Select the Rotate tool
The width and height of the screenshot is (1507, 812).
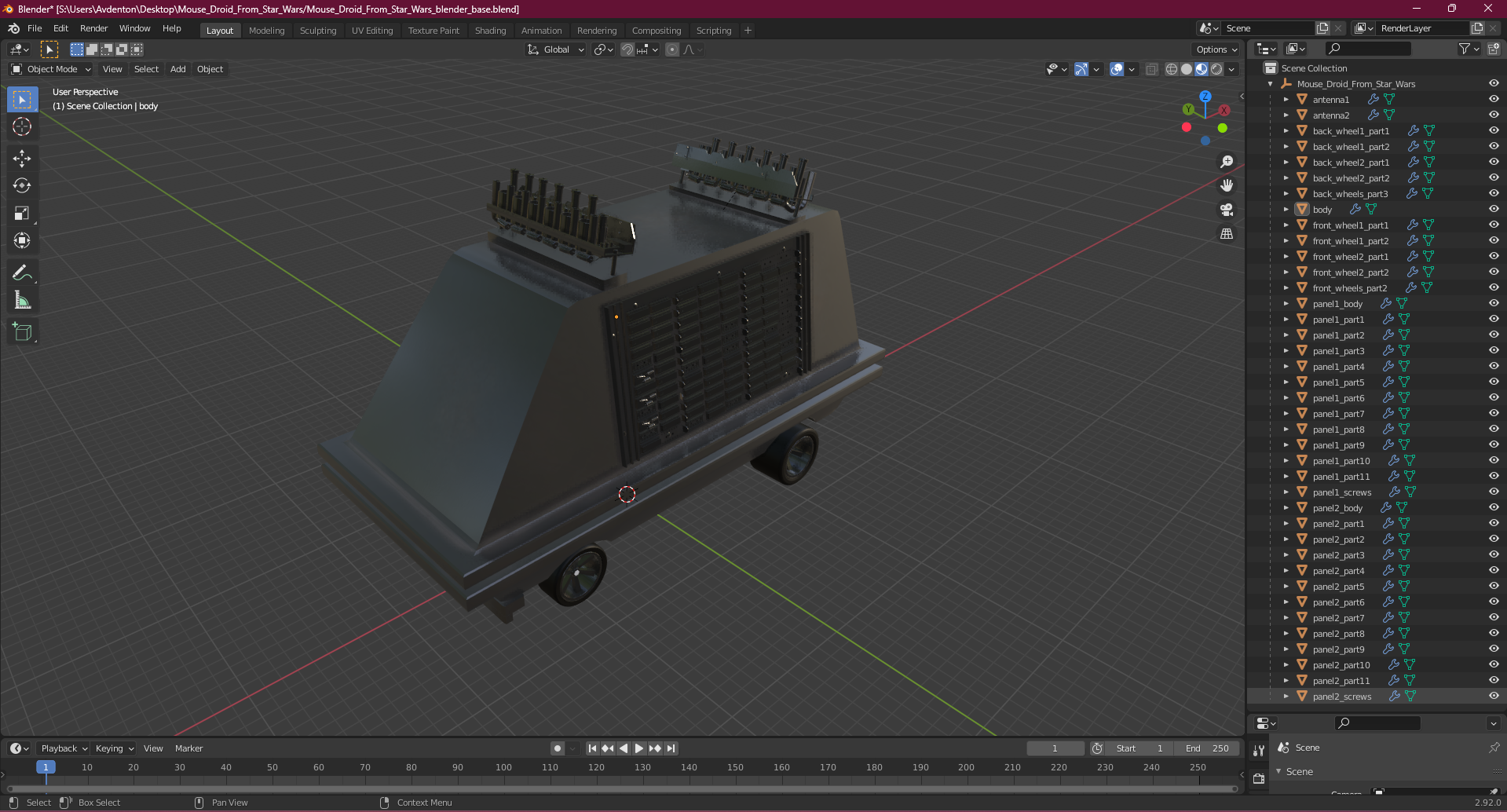pyautogui.click(x=22, y=186)
